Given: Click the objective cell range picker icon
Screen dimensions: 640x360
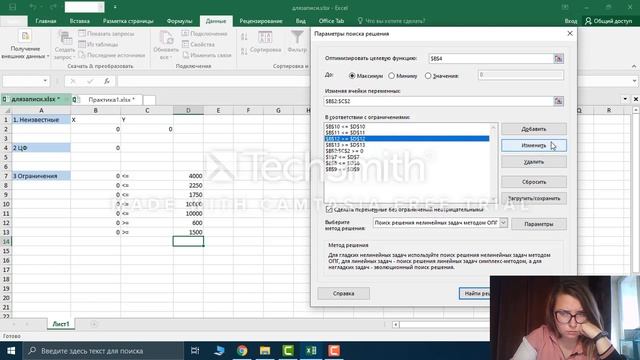Looking at the screenshot, I should (x=558, y=59).
